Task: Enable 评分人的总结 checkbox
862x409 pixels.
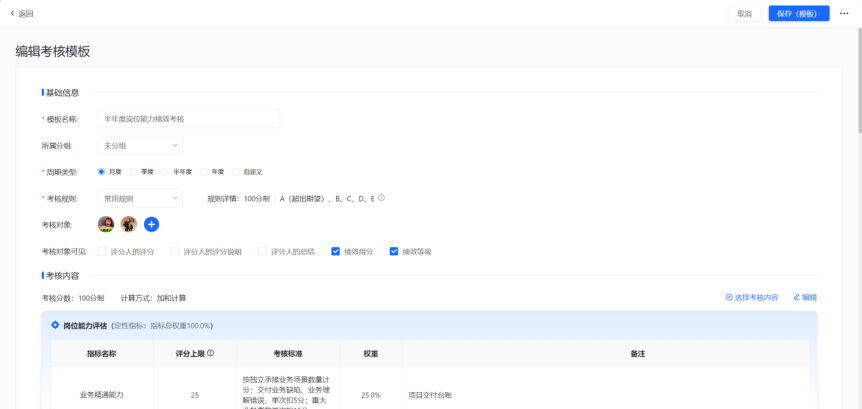Action: [x=262, y=252]
